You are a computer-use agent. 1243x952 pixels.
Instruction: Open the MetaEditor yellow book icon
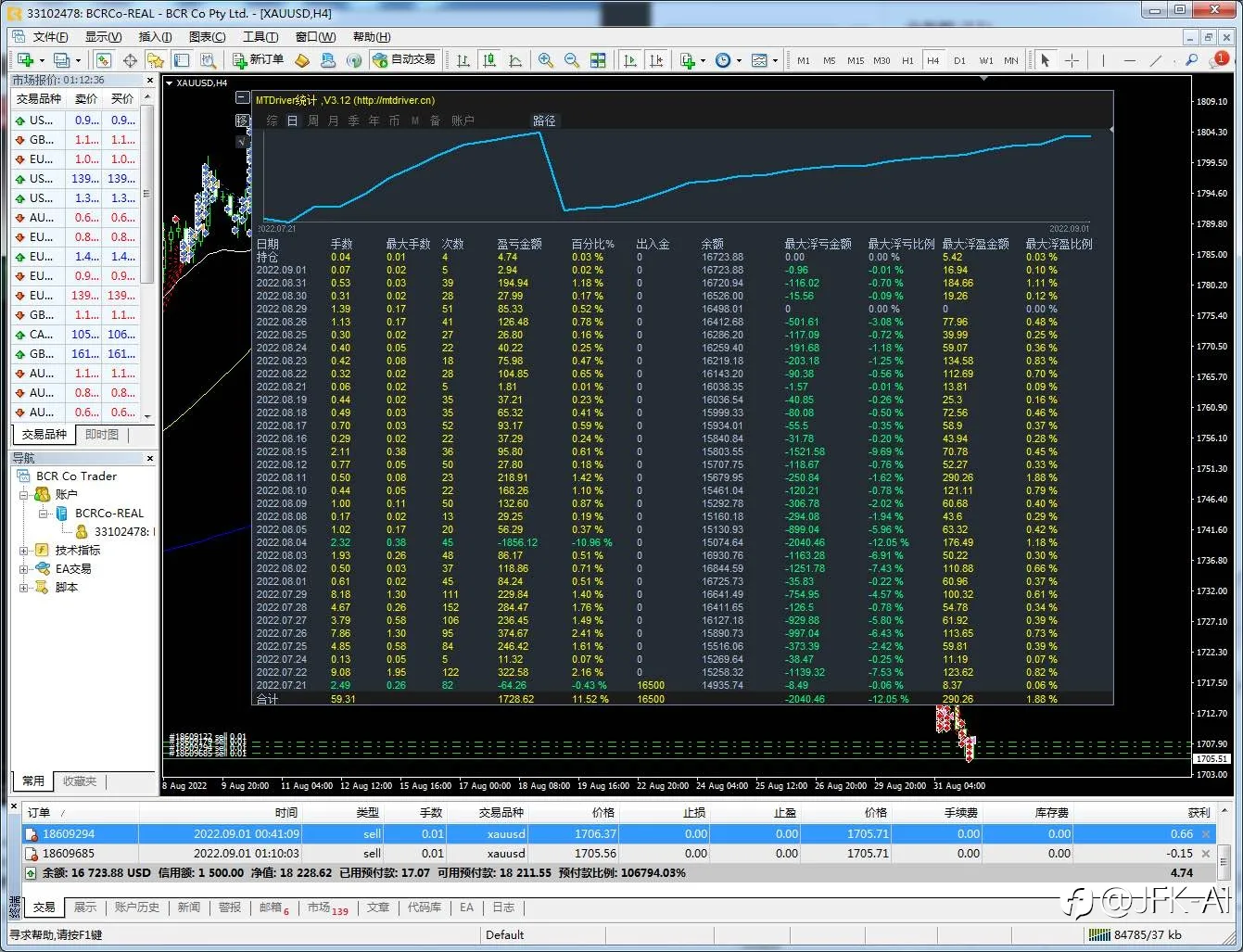[x=302, y=60]
